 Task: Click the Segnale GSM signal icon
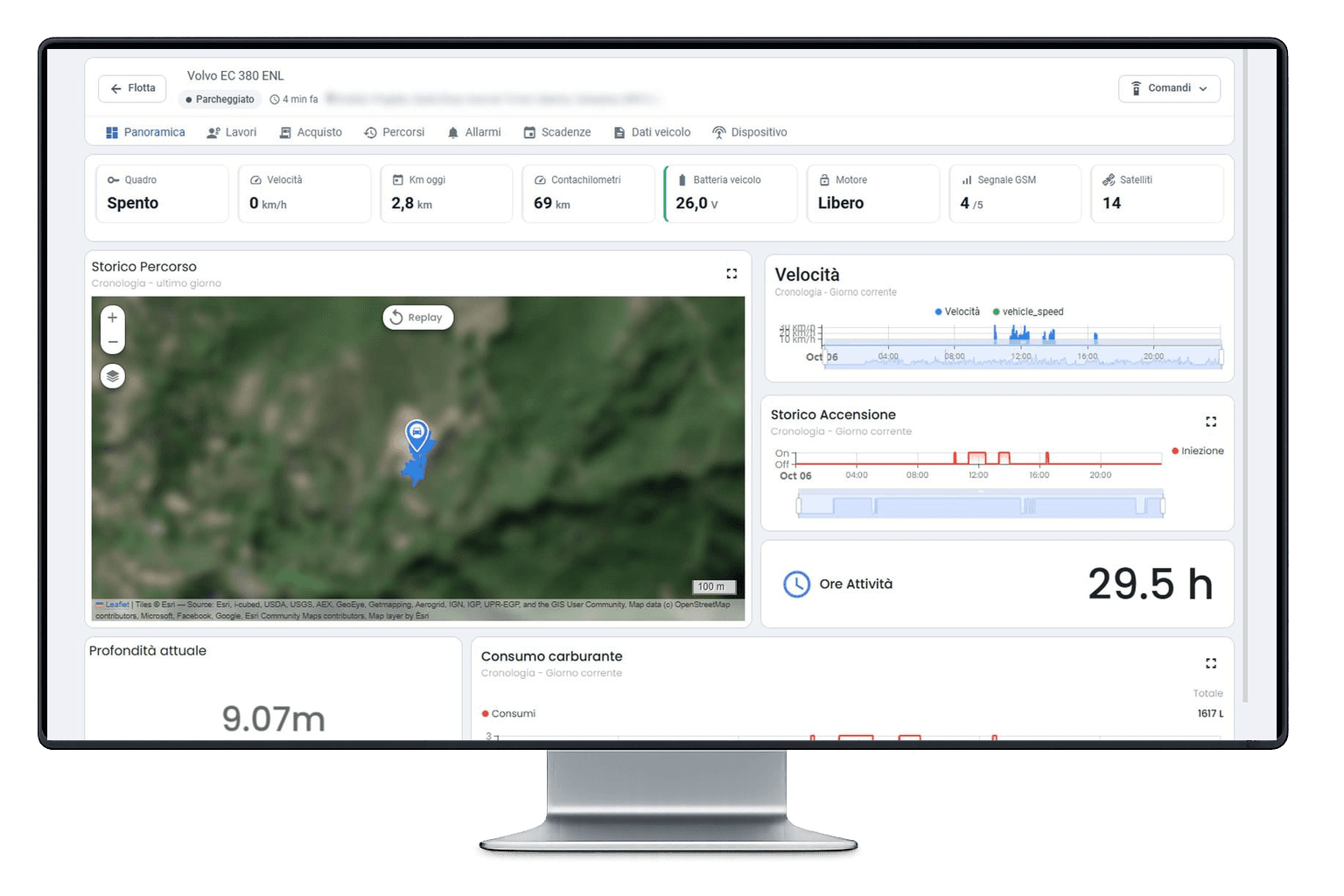pos(967,180)
